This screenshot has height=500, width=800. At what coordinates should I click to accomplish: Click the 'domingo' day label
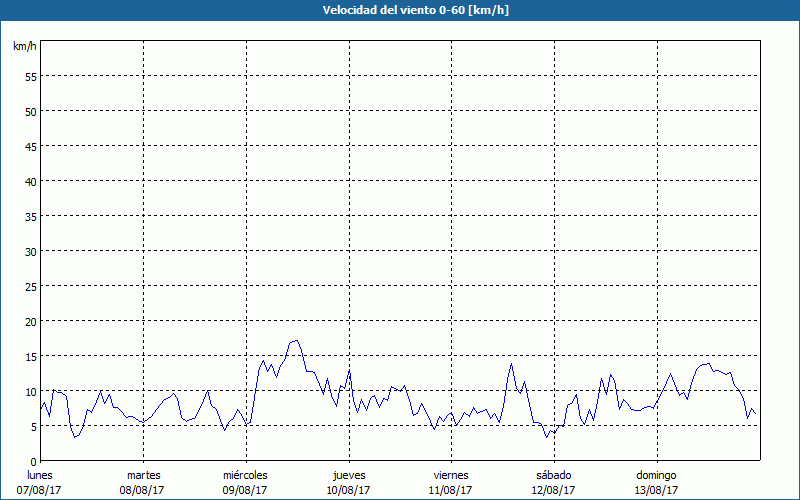point(656,475)
